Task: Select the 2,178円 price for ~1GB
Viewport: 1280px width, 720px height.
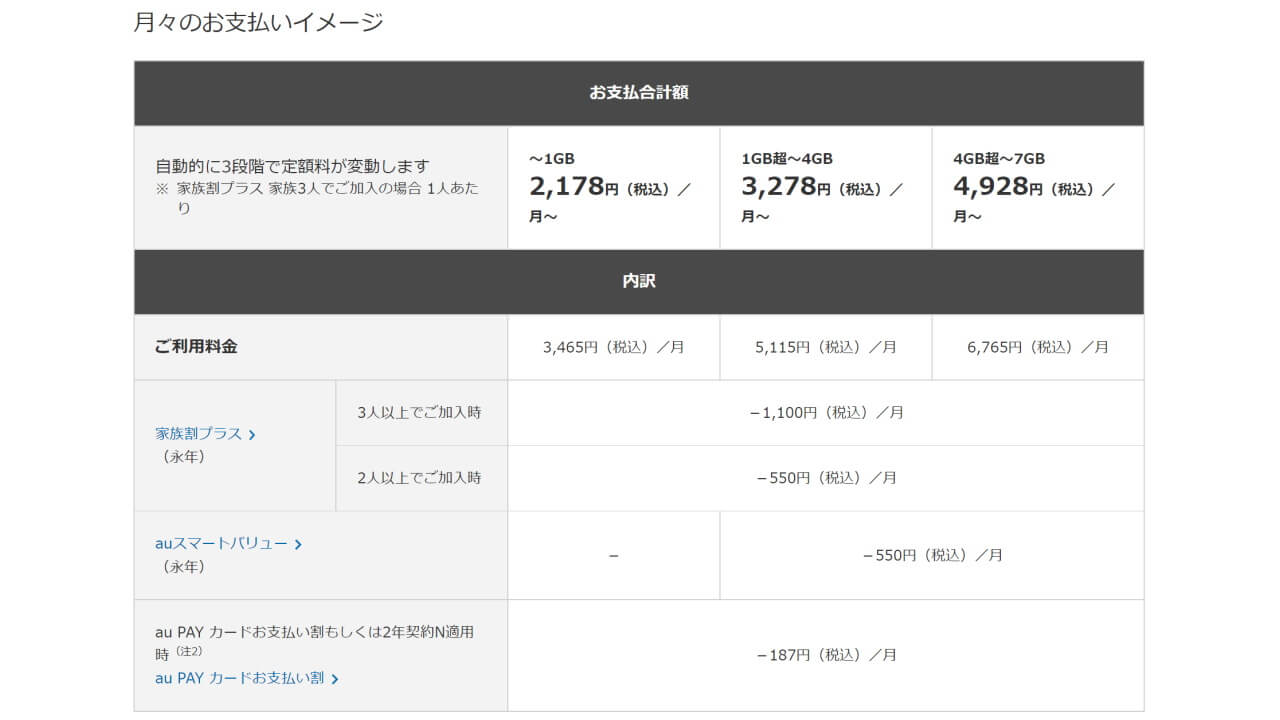Action: [x=568, y=187]
